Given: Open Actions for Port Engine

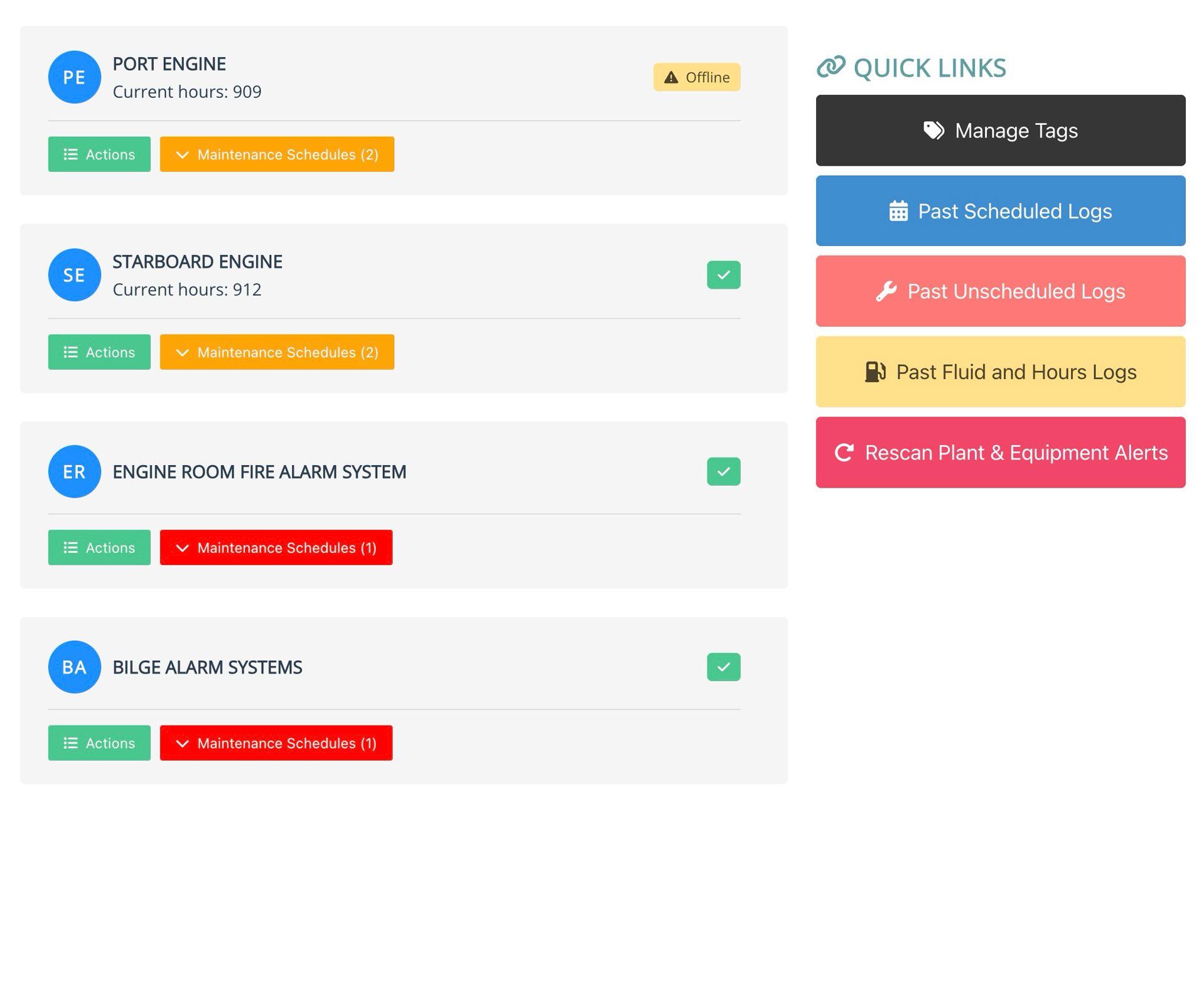Looking at the screenshot, I should [99, 154].
